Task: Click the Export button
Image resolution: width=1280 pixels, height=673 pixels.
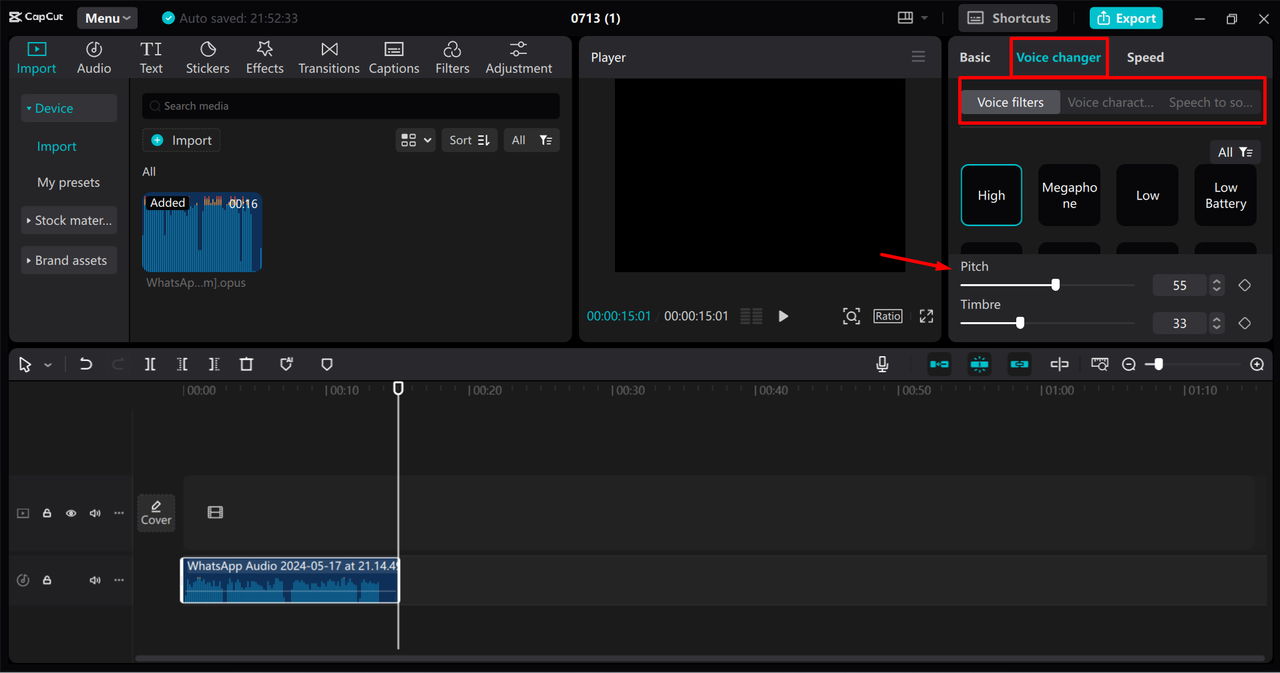Action: coord(1126,18)
